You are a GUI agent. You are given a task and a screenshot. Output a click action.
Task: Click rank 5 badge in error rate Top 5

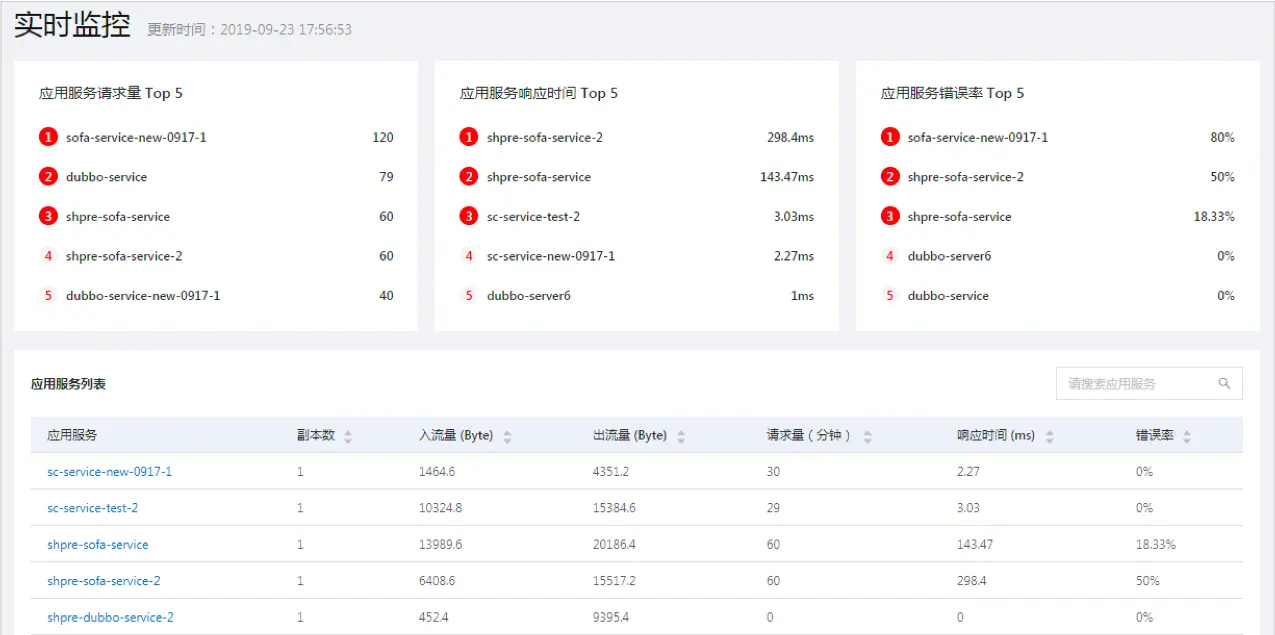point(890,295)
